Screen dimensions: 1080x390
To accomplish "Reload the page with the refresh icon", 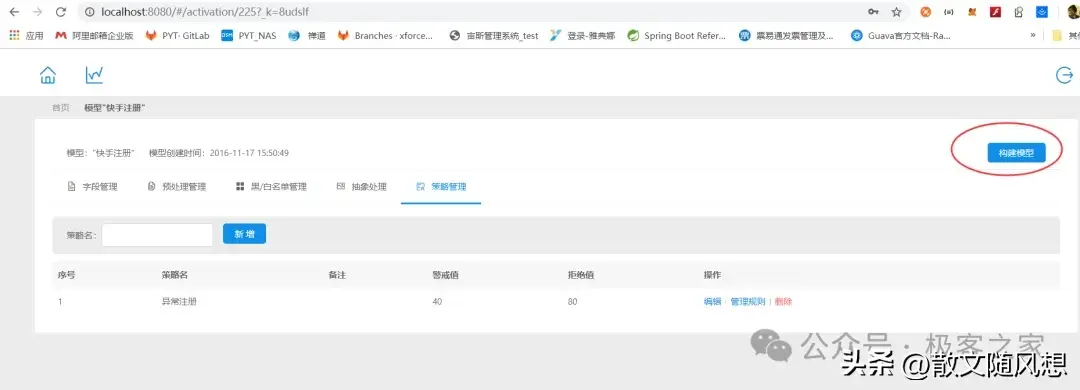I will 61,12.
